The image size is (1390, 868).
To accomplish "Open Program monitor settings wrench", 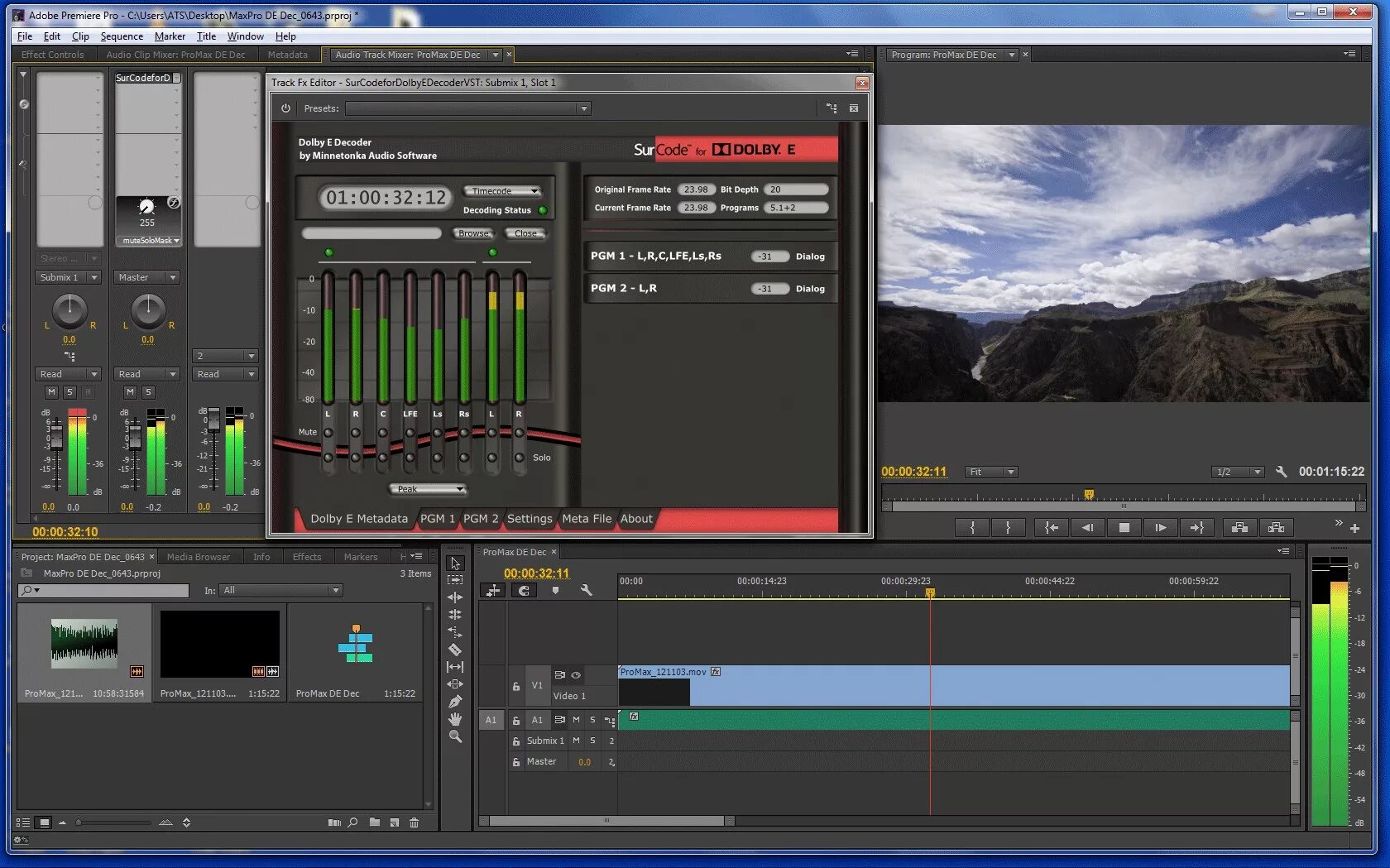I will pyautogui.click(x=1282, y=472).
